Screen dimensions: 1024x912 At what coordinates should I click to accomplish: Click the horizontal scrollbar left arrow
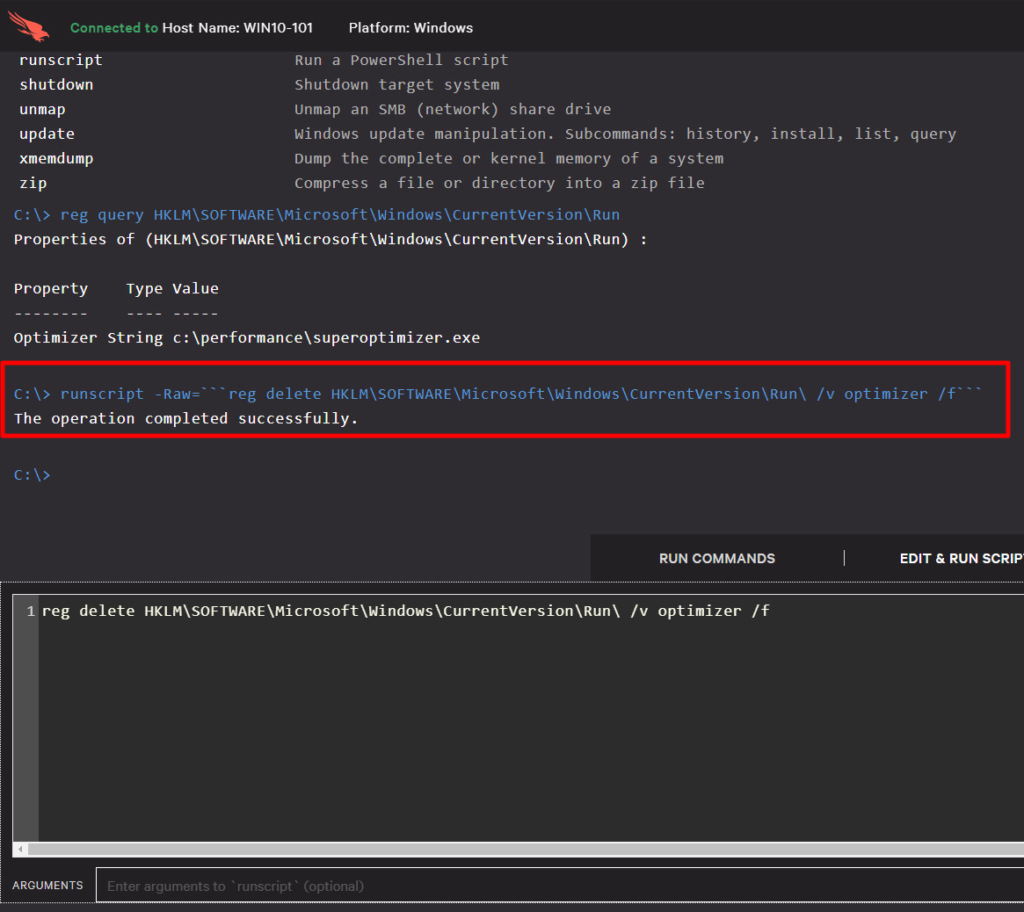(21, 849)
